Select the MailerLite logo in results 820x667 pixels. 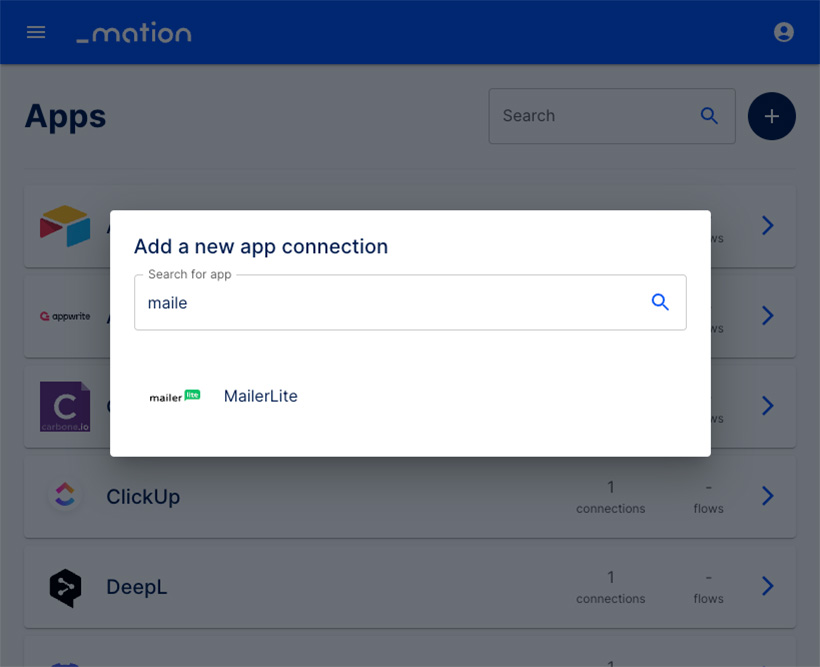[175, 397]
